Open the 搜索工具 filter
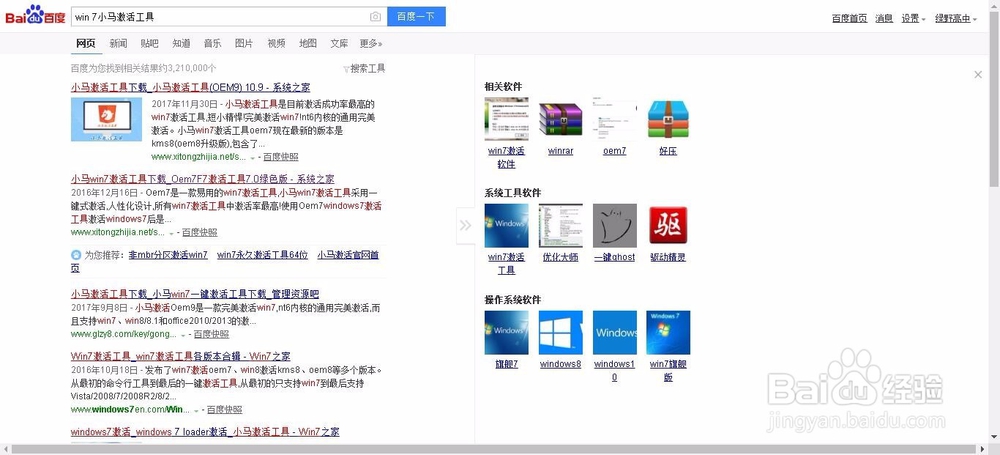This screenshot has height=455, width=1000. [364, 68]
